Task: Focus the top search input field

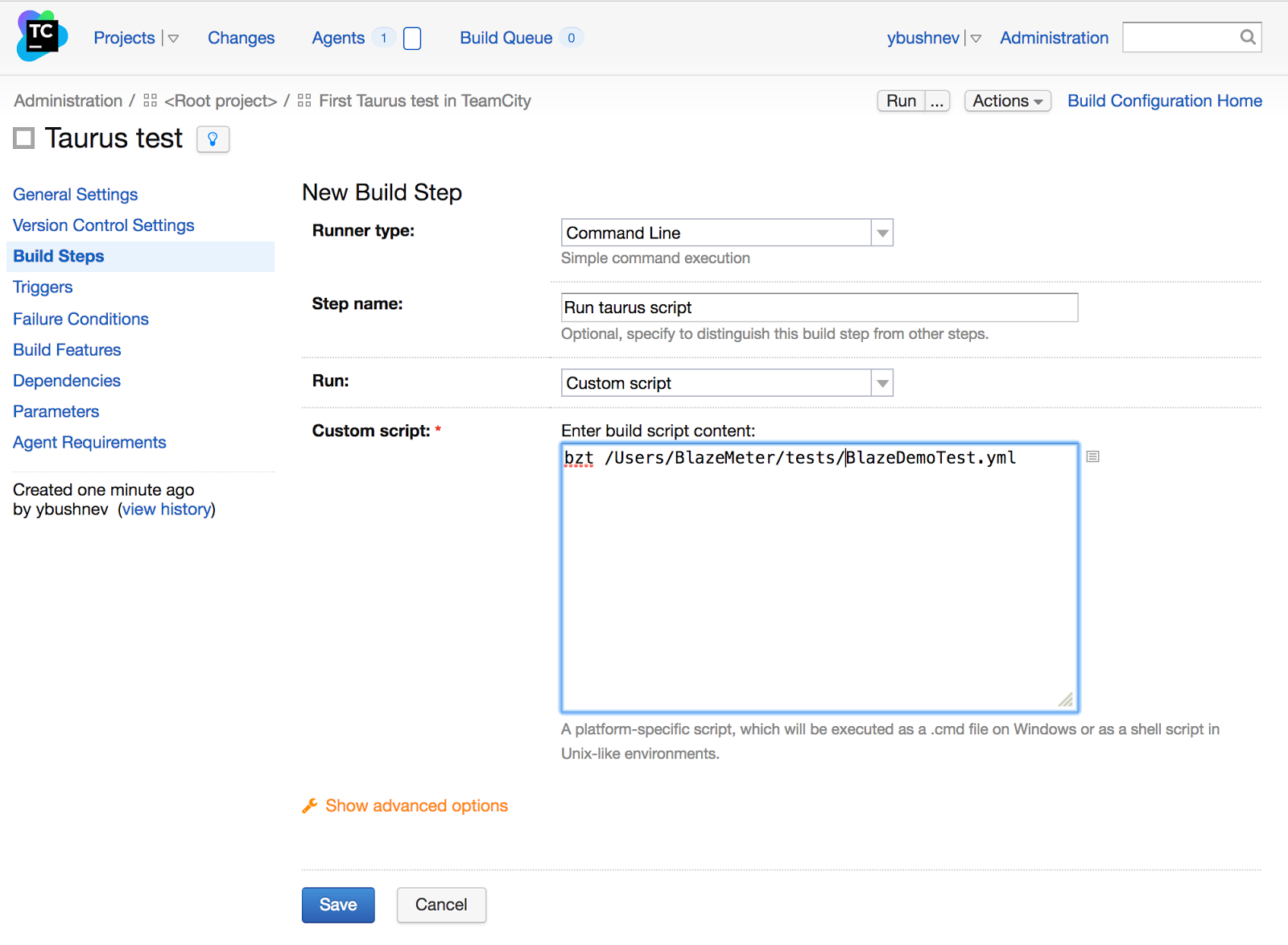Action: [1192, 37]
